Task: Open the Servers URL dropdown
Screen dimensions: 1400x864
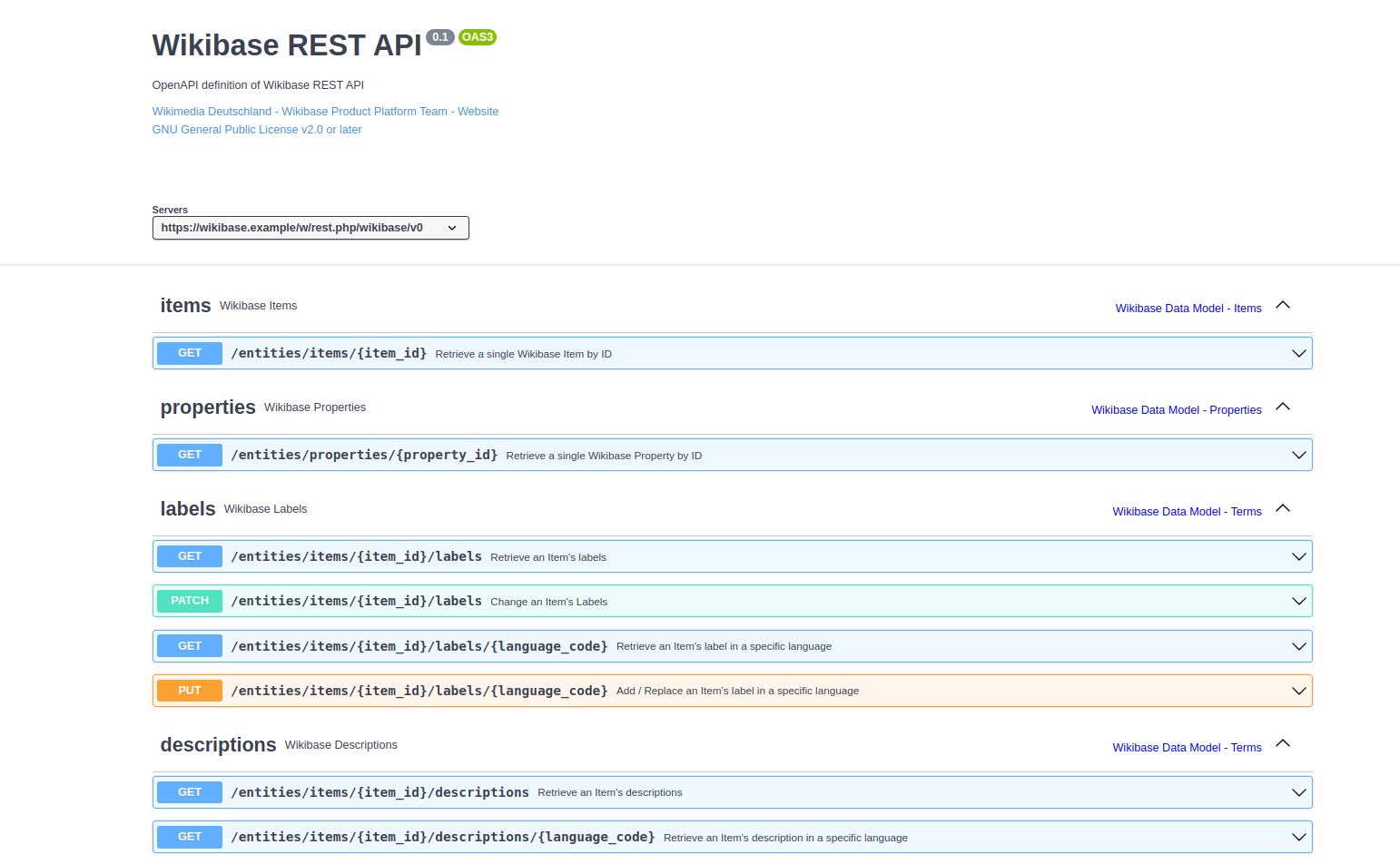Action: tap(310, 228)
